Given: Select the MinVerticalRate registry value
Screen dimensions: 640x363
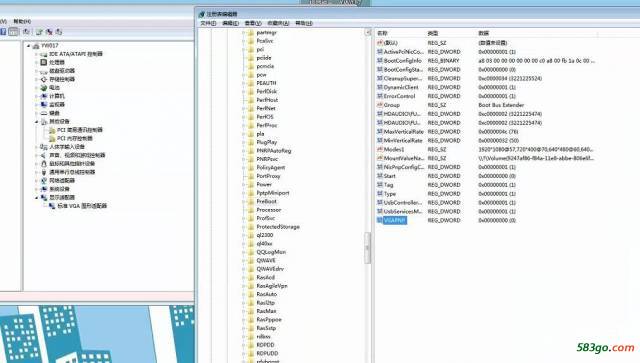Looking at the screenshot, I should click(x=403, y=140).
